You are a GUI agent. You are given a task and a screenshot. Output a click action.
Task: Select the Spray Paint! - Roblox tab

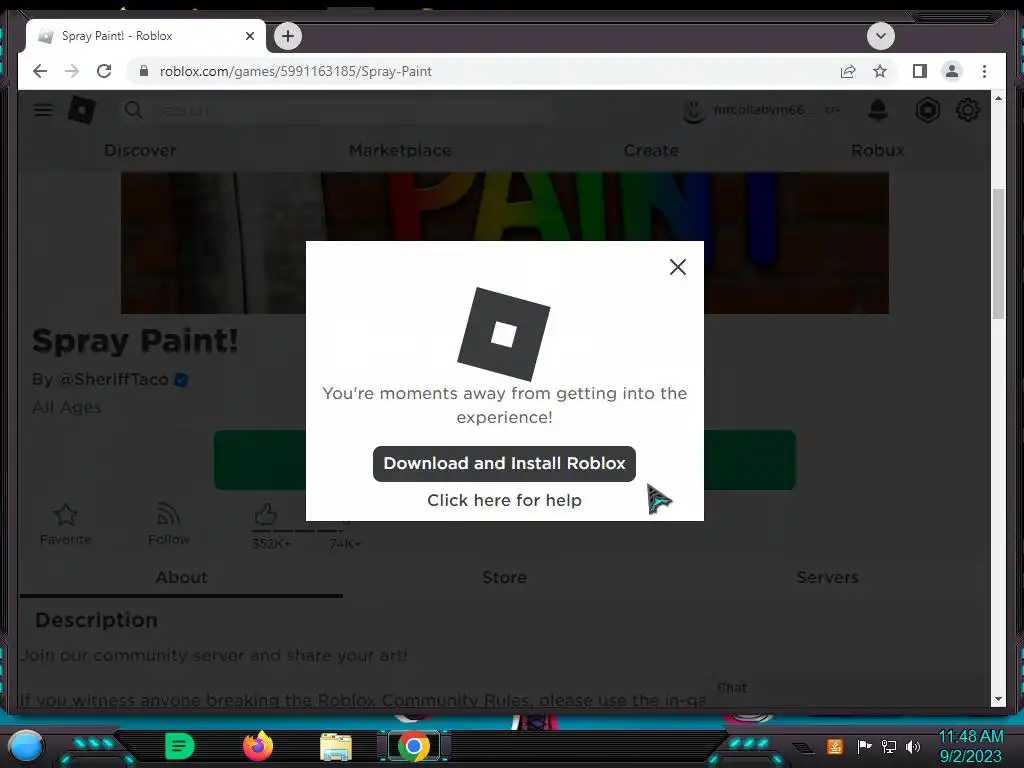click(x=146, y=36)
